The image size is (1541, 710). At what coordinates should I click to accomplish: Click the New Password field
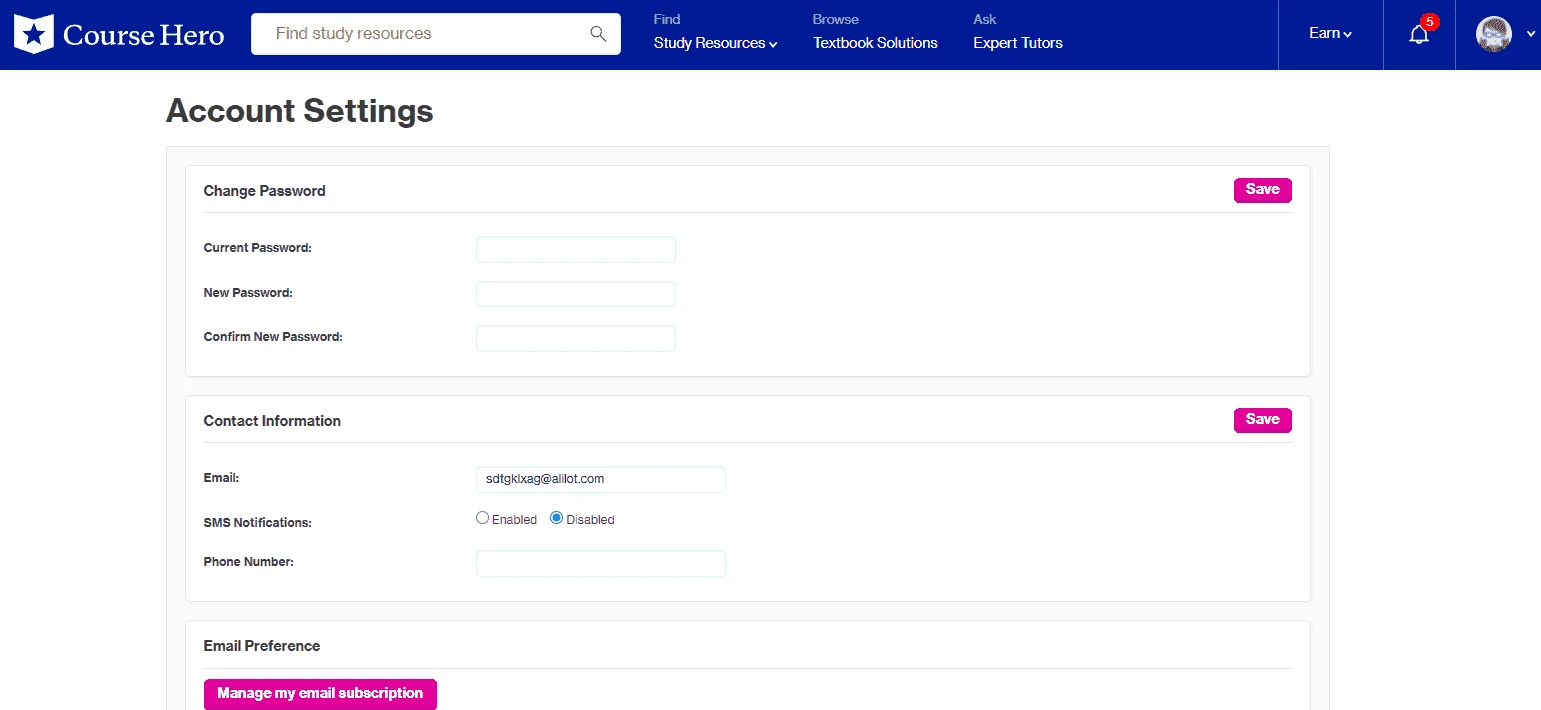coord(576,294)
